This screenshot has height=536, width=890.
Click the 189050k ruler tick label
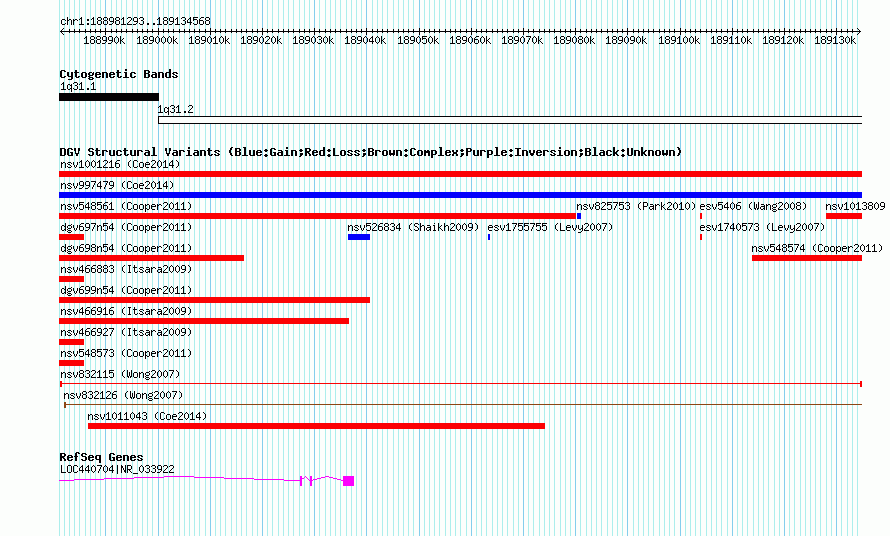pyautogui.click(x=418, y=40)
